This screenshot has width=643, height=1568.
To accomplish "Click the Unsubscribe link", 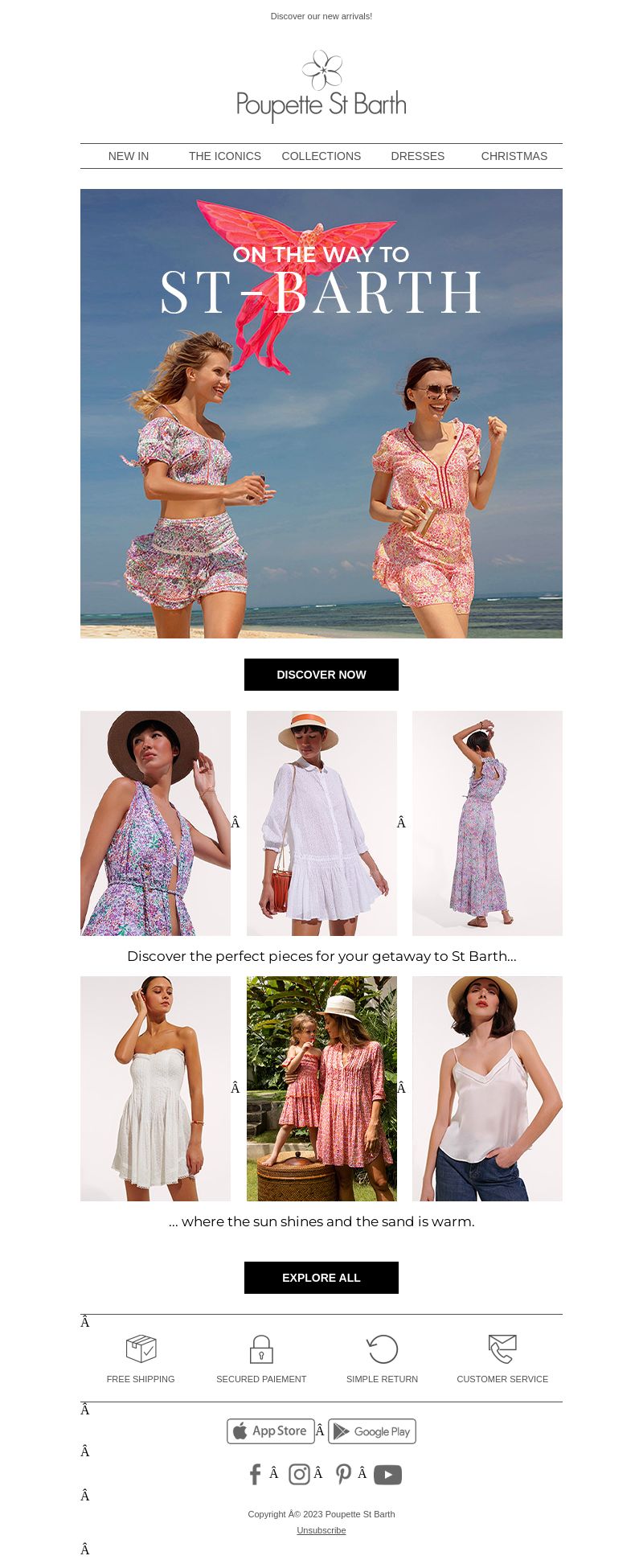I will 321,1530.
